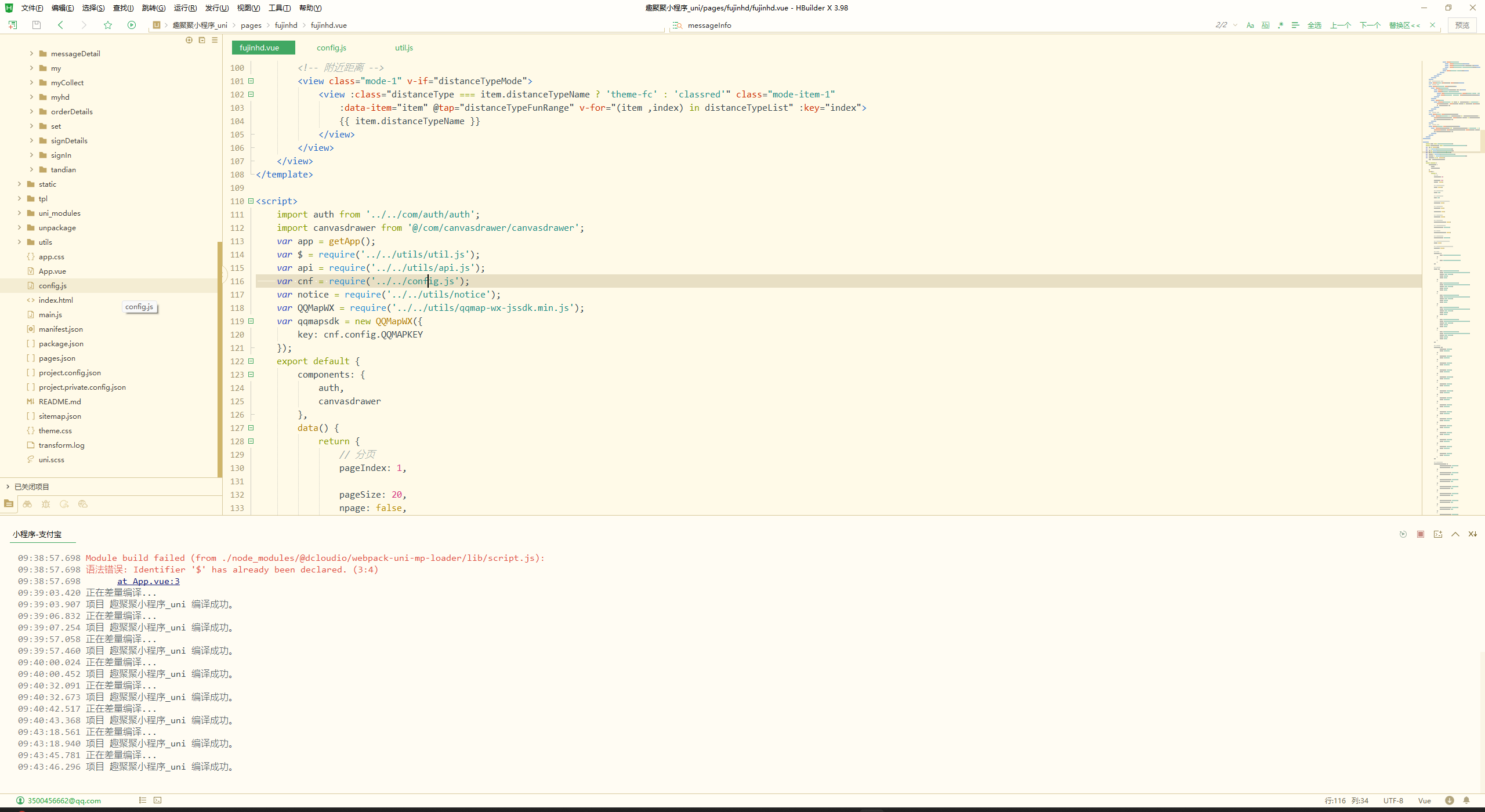Clear the console output icon
The width and height of the screenshot is (1485, 812).
tap(1473, 534)
